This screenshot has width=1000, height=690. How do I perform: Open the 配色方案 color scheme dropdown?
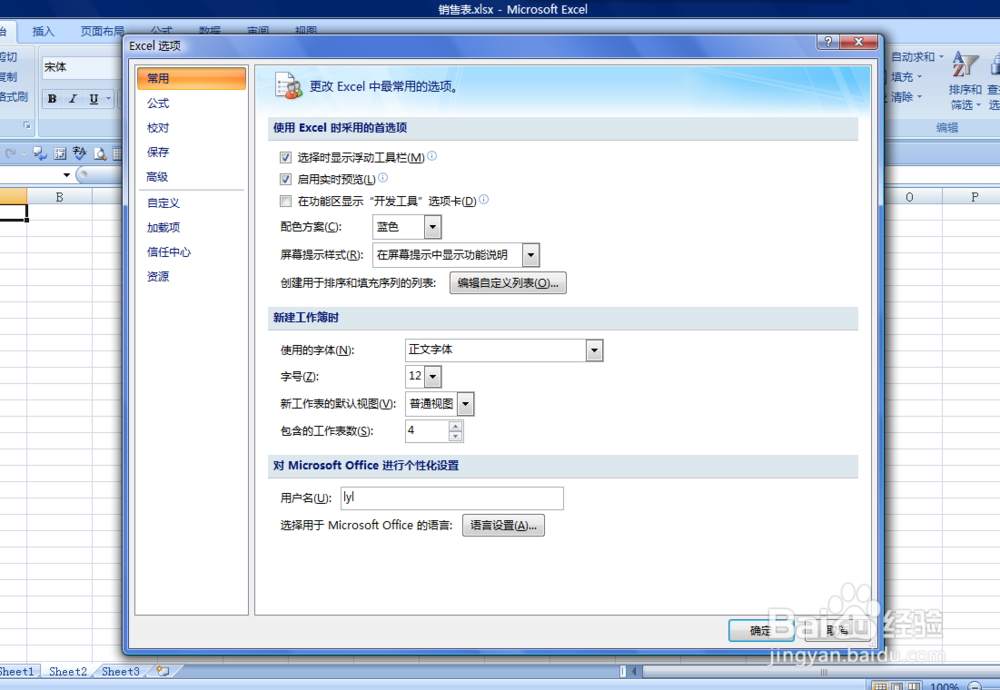click(432, 227)
